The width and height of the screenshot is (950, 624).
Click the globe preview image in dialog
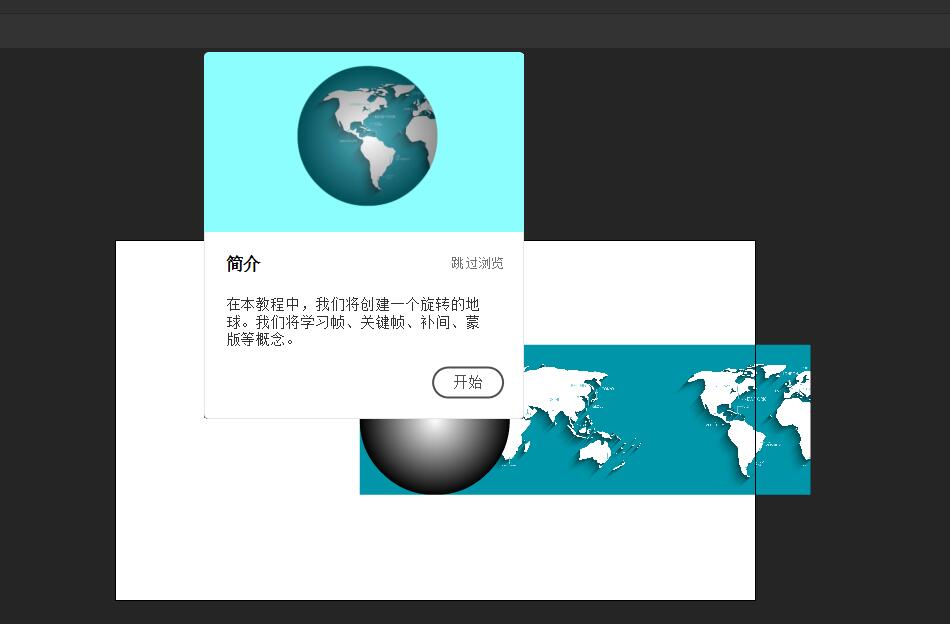367,136
